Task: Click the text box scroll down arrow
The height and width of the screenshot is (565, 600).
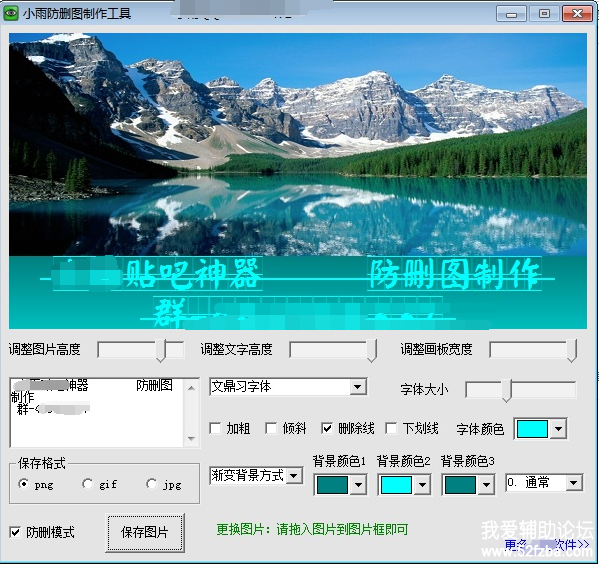Action: tap(192, 438)
